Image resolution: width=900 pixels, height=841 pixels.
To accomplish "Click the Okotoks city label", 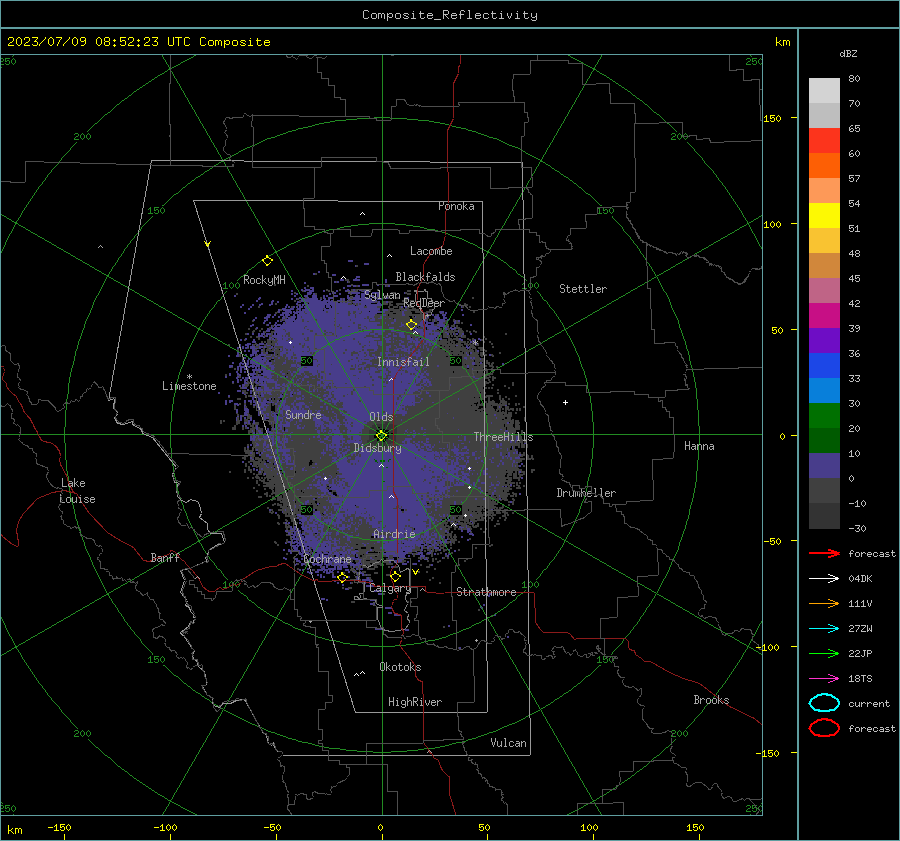I will [400, 667].
